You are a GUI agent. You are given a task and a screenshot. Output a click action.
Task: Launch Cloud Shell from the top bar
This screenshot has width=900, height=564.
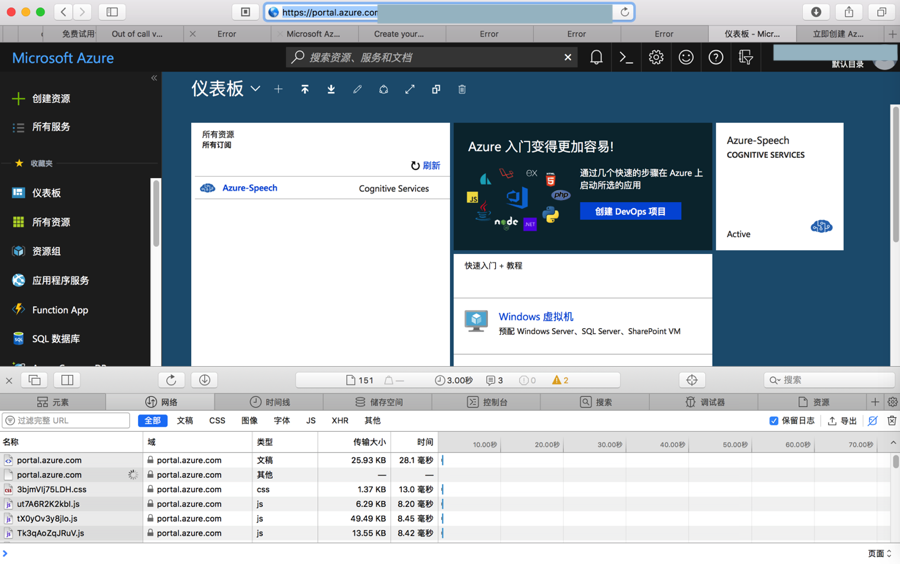tap(626, 57)
